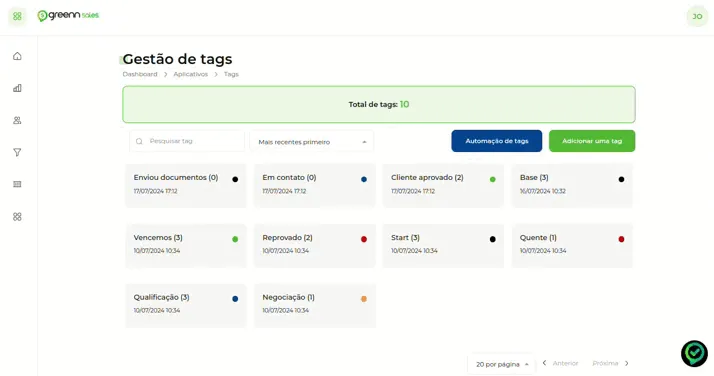Open the Qualificação (3) tag name
The height and width of the screenshot is (376, 714).
coord(161,297)
